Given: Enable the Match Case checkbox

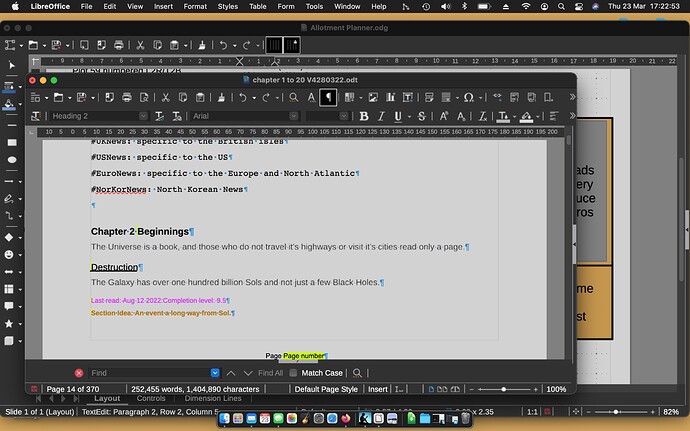Looking at the screenshot, I should [x=293, y=373].
